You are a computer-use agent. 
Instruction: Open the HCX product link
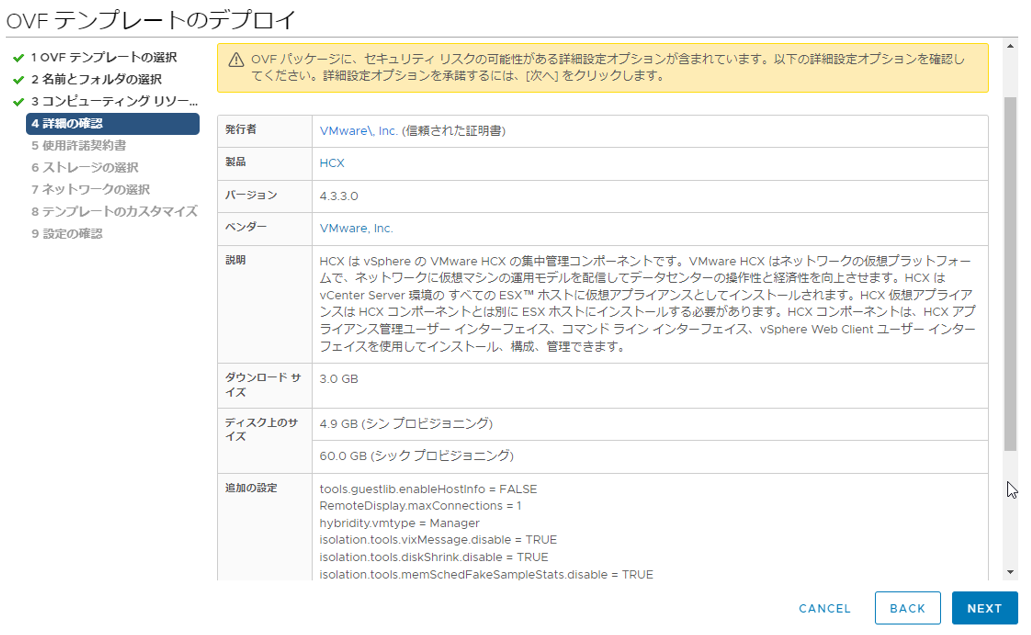tap(332, 163)
